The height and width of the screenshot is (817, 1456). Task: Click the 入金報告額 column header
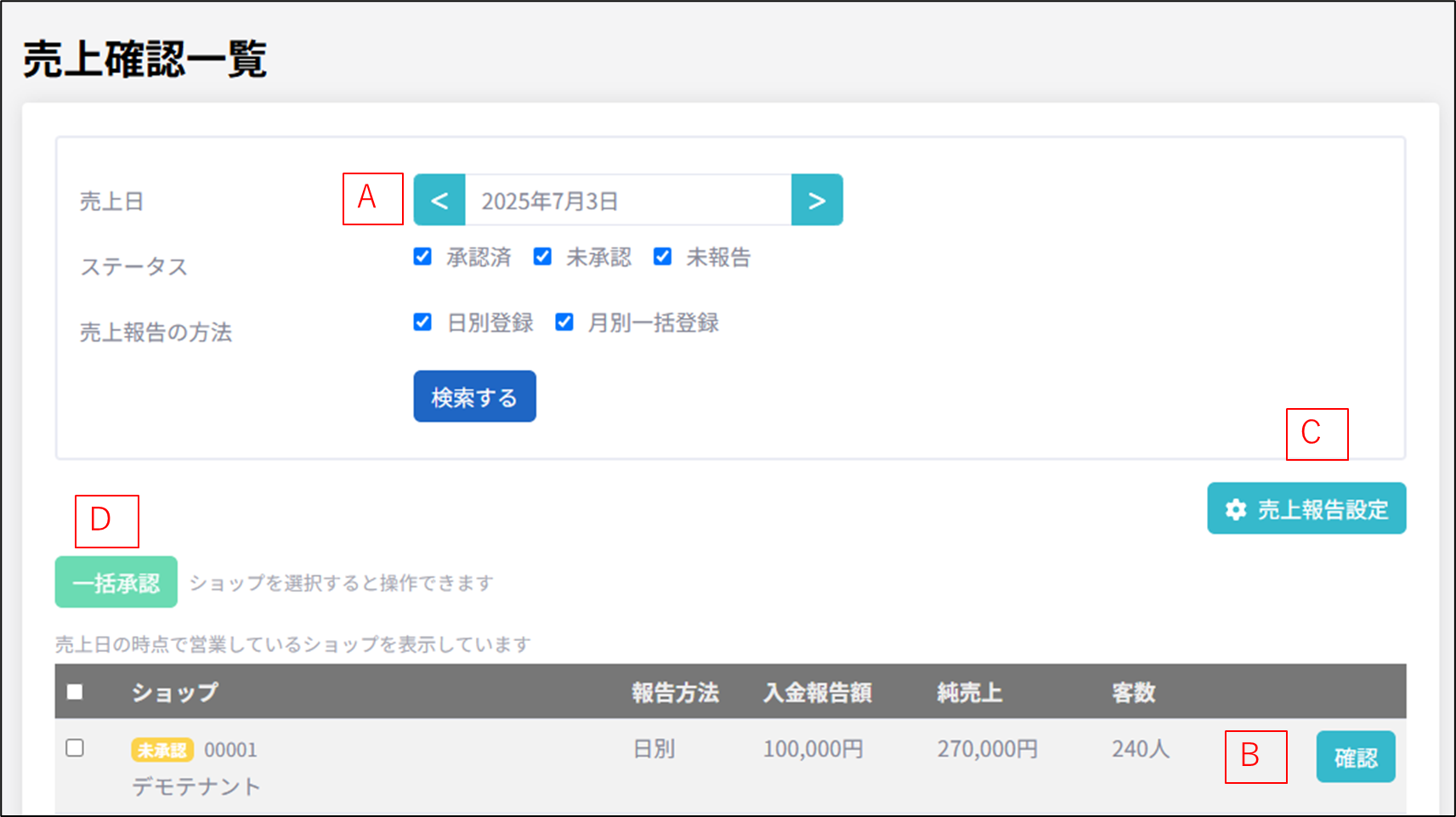click(817, 692)
